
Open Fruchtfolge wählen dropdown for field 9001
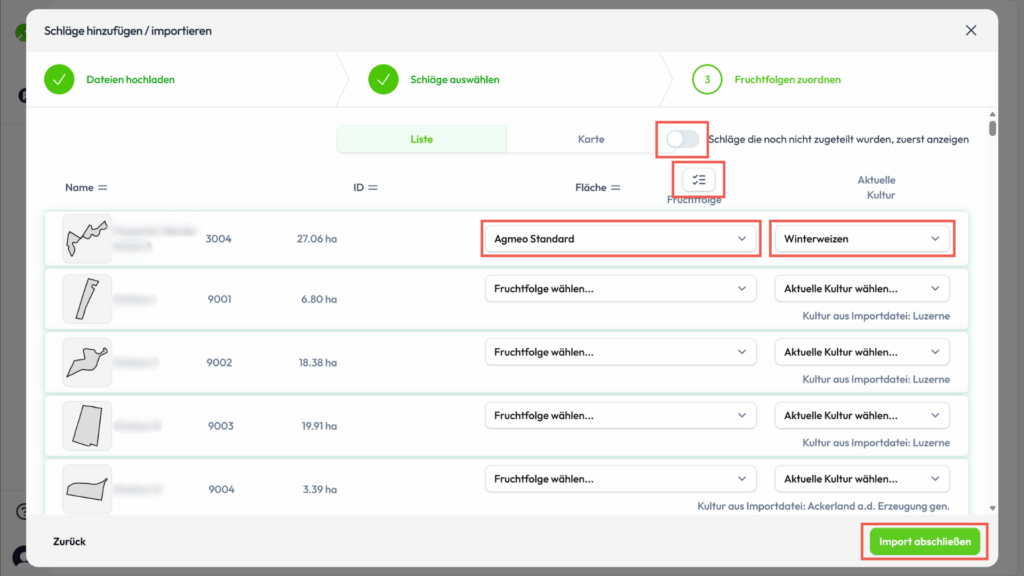click(620, 289)
